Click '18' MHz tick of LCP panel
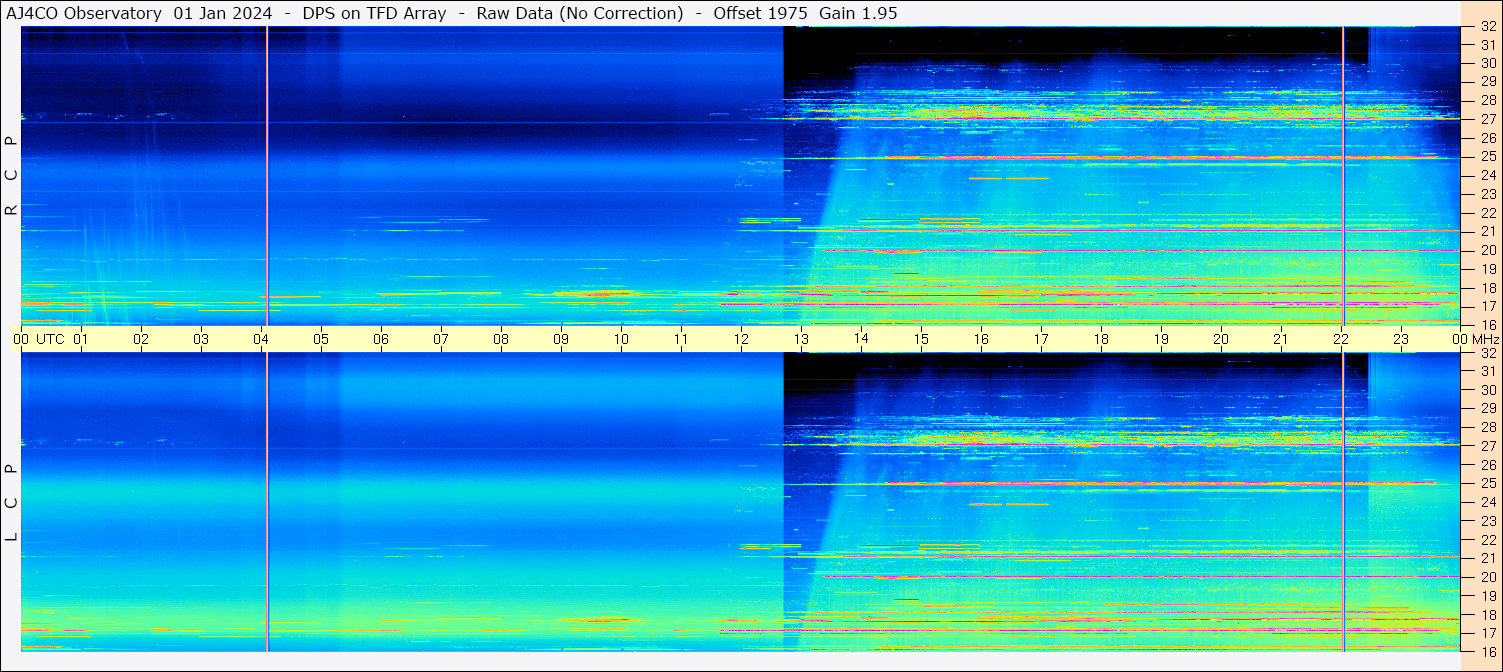Screen dimensions: 1503x672 pos(1488,615)
